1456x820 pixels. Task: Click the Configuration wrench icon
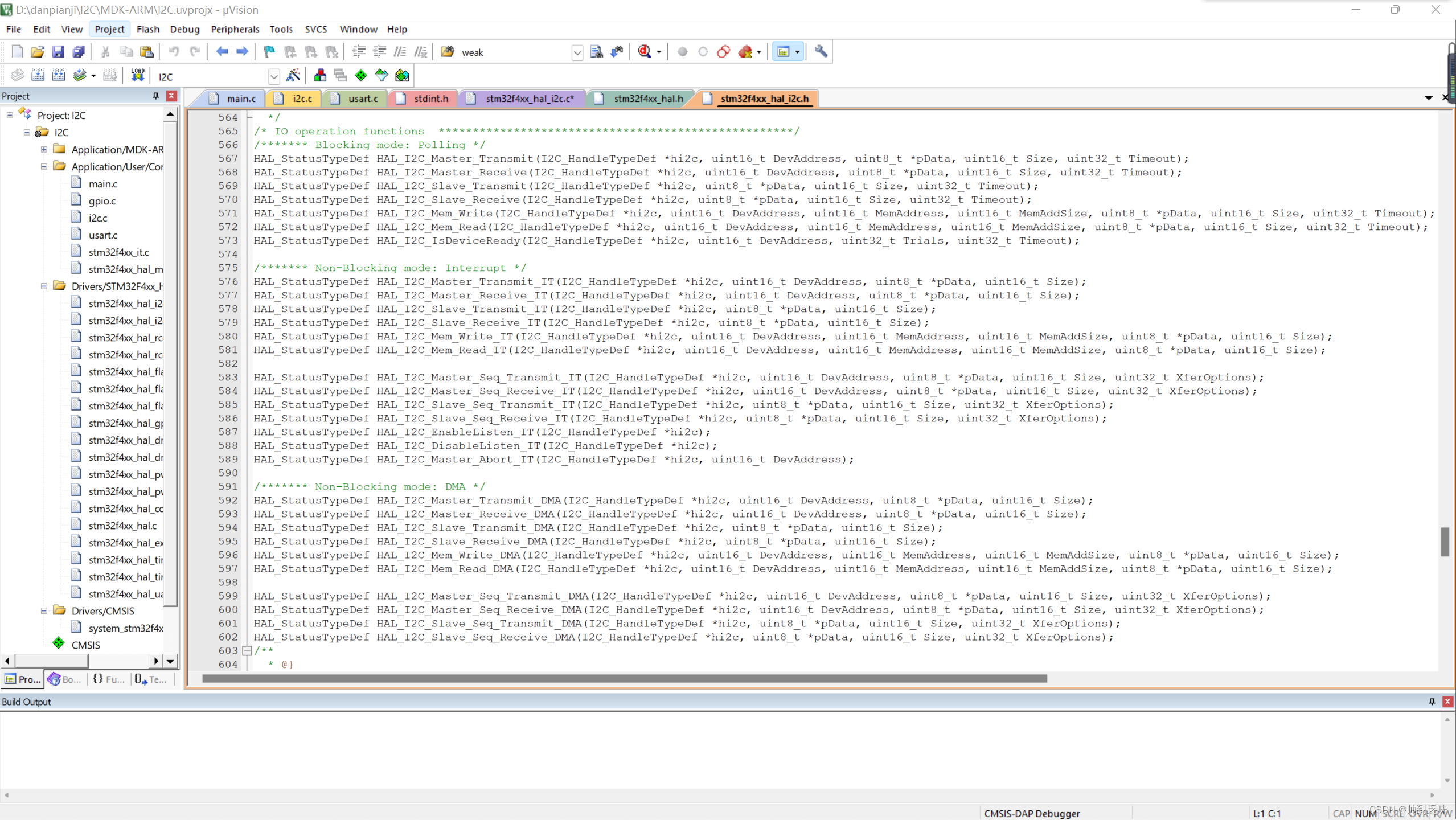coord(821,52)
